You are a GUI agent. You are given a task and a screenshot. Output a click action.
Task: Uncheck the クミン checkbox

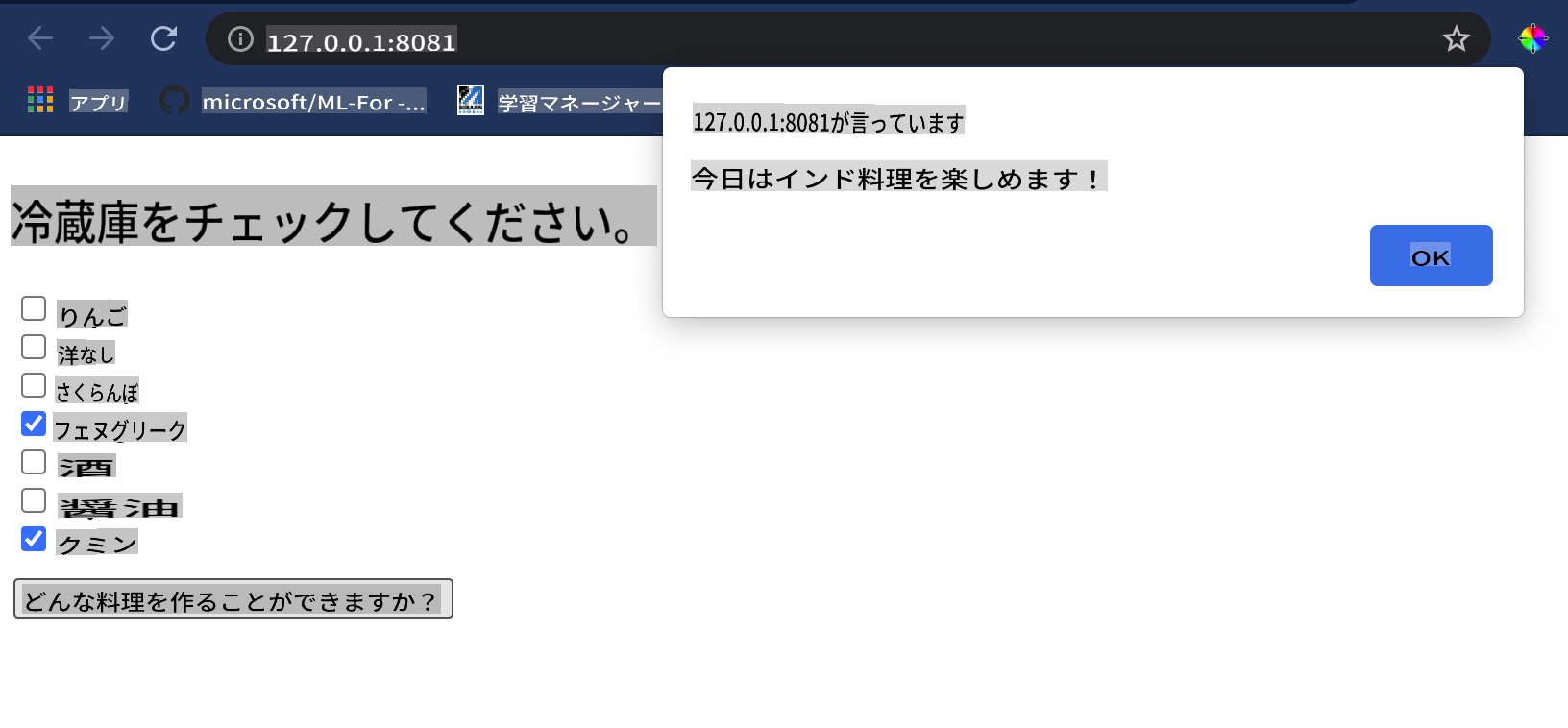[x=34, y=539]
